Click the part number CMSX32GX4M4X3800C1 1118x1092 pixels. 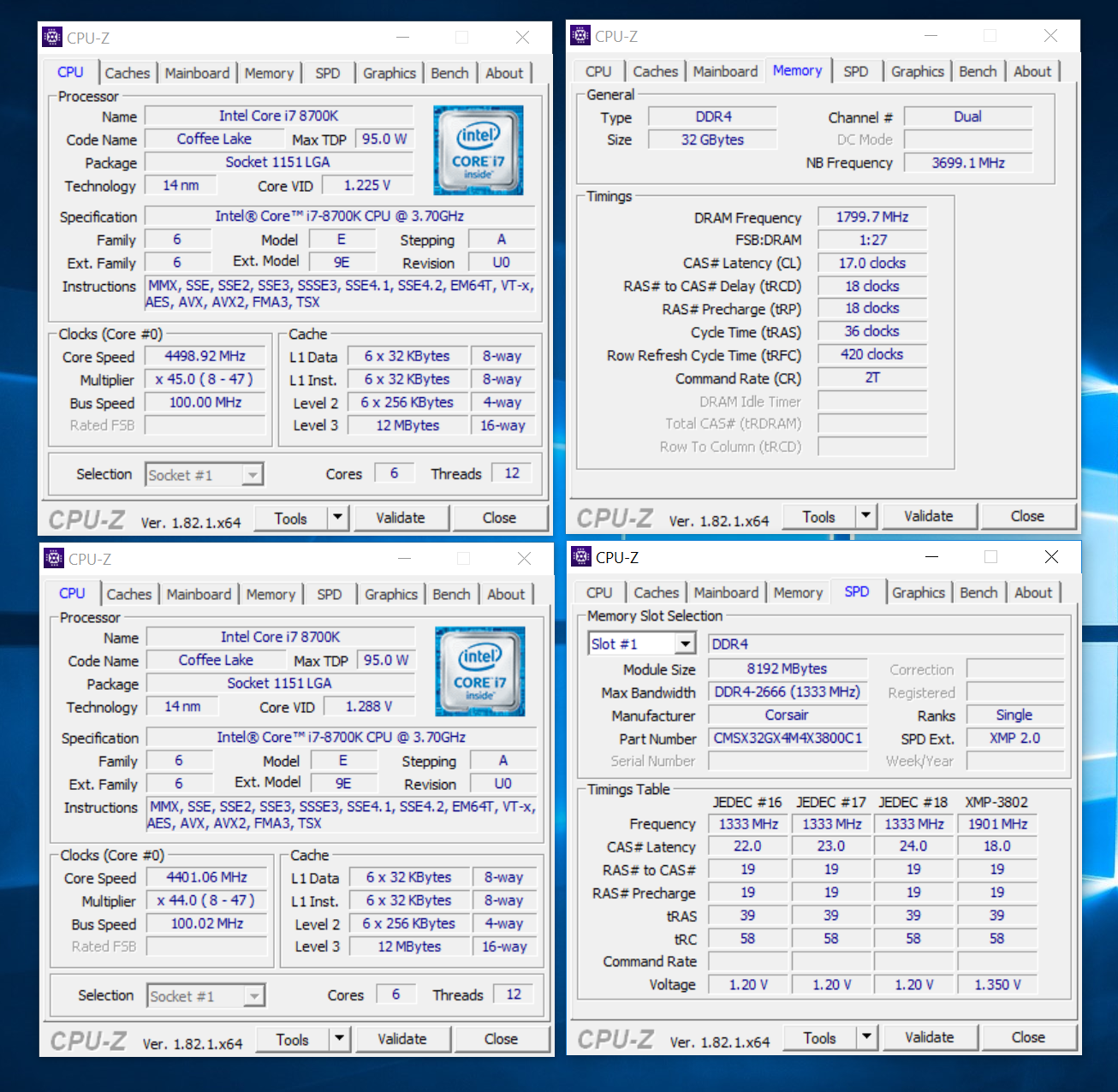point(788,738)
